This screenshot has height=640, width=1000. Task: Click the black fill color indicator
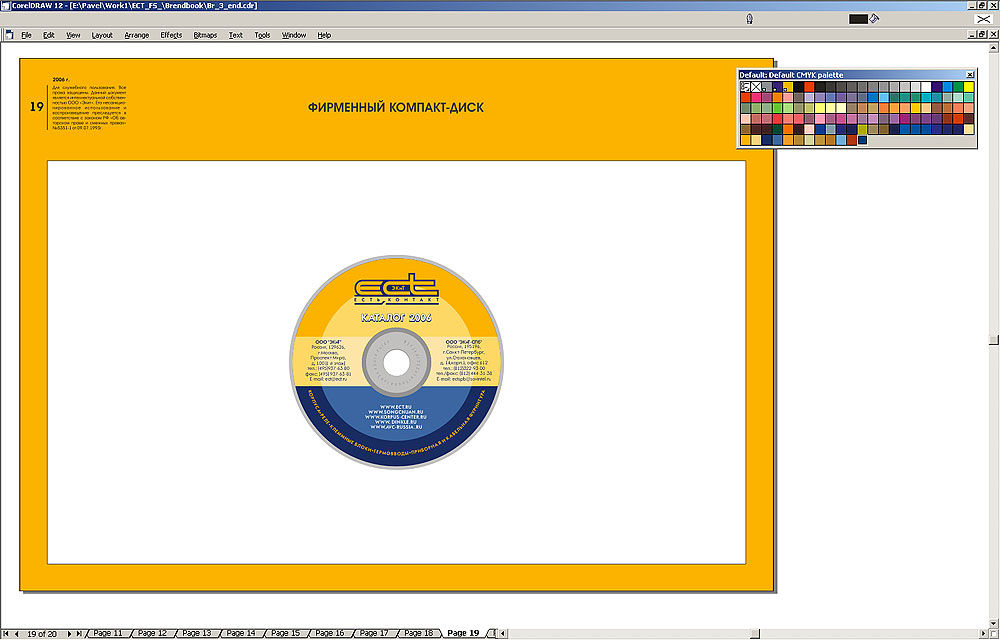click(858, 19)
